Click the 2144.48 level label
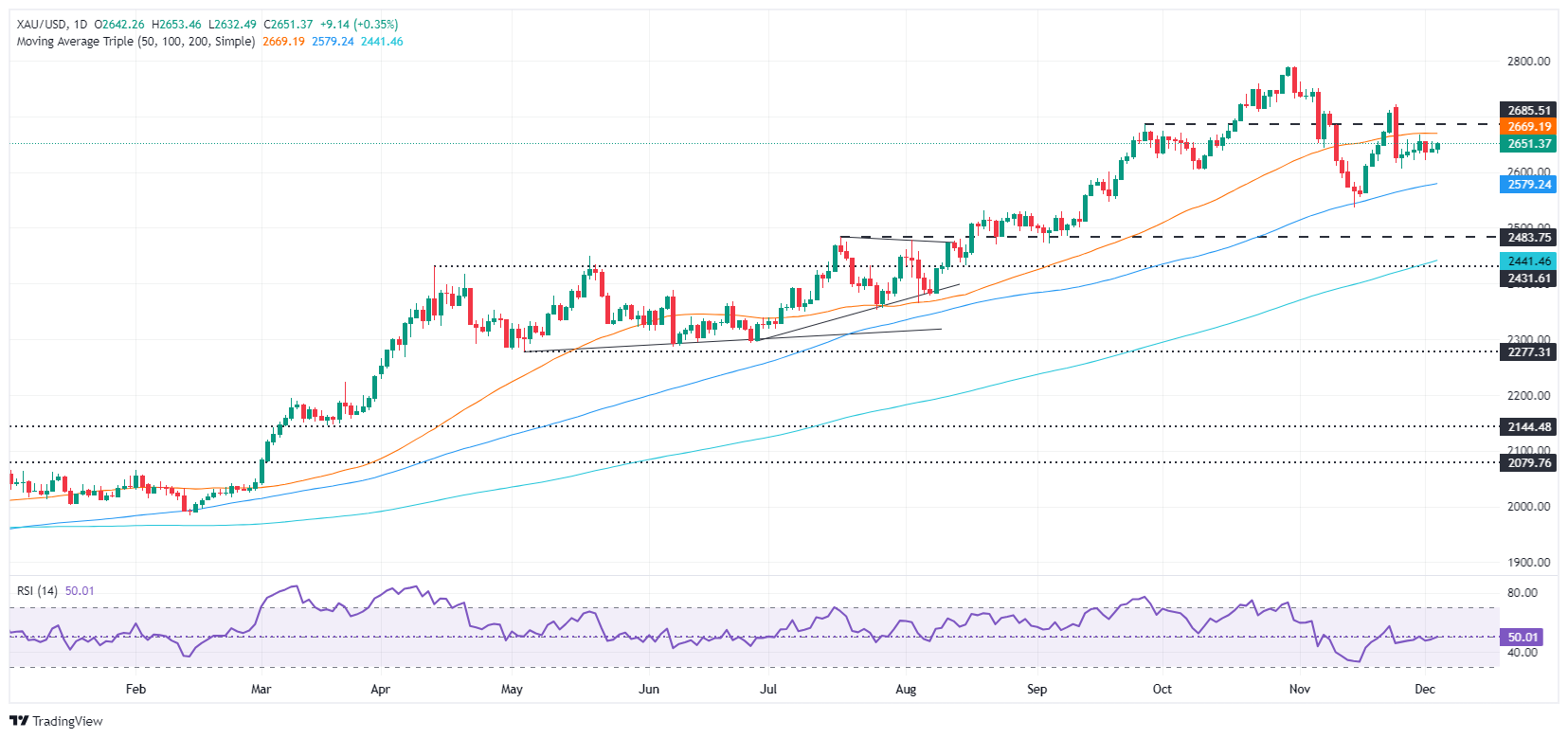The height and width of the screenshot is (738, 1568). 1528,427
